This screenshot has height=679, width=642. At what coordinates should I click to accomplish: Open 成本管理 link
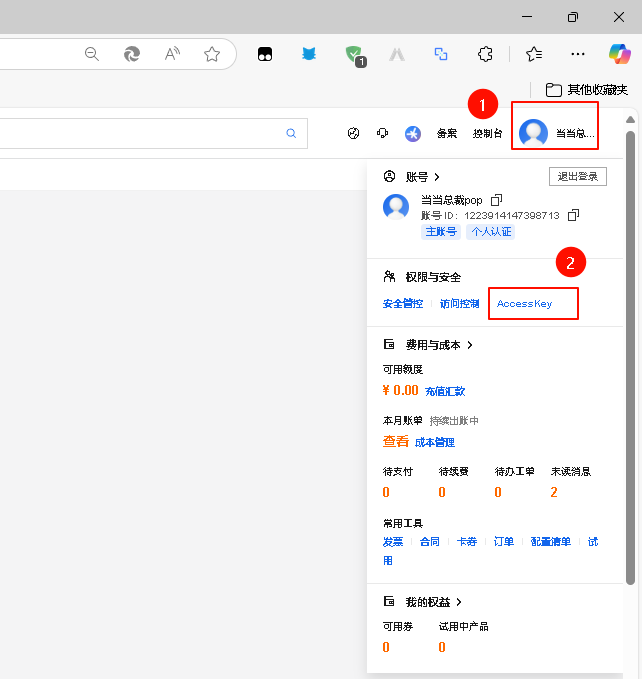tap(435, 443)
